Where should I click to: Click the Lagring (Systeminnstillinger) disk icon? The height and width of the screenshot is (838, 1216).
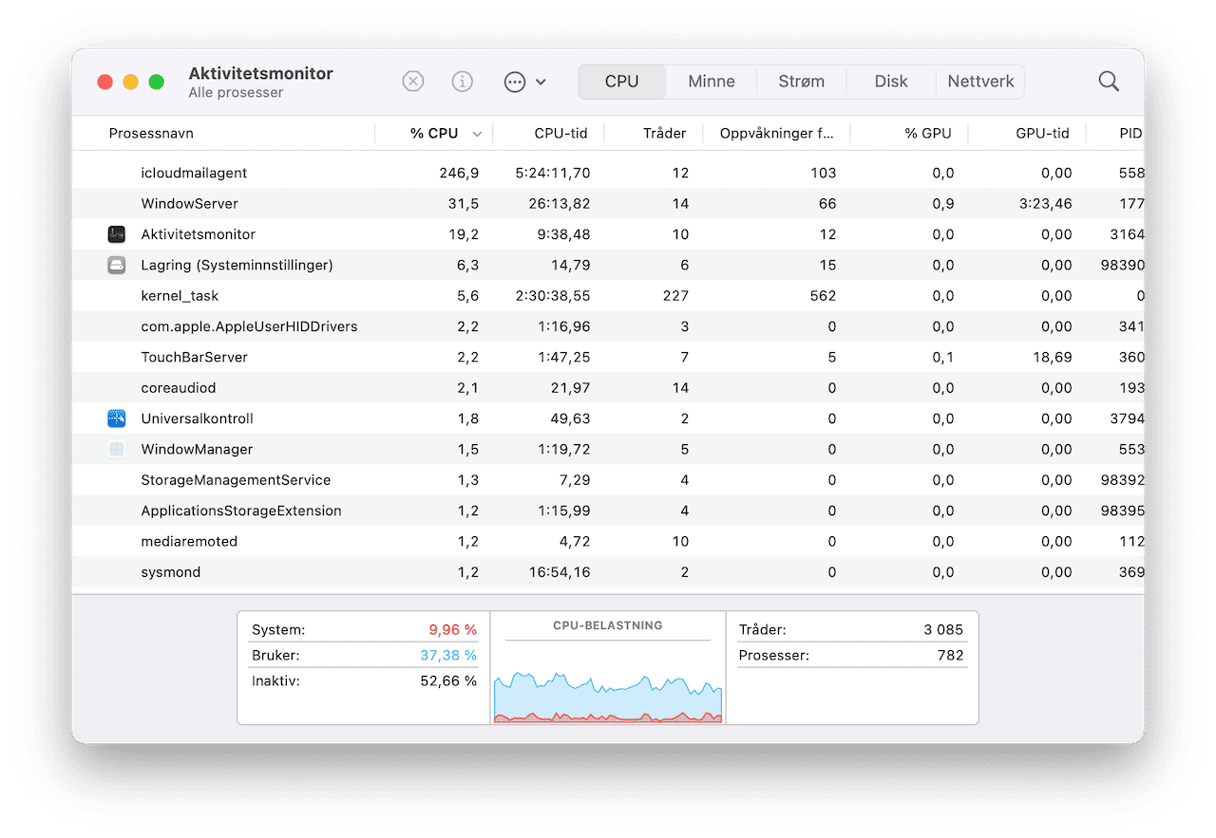click(117, 265)
